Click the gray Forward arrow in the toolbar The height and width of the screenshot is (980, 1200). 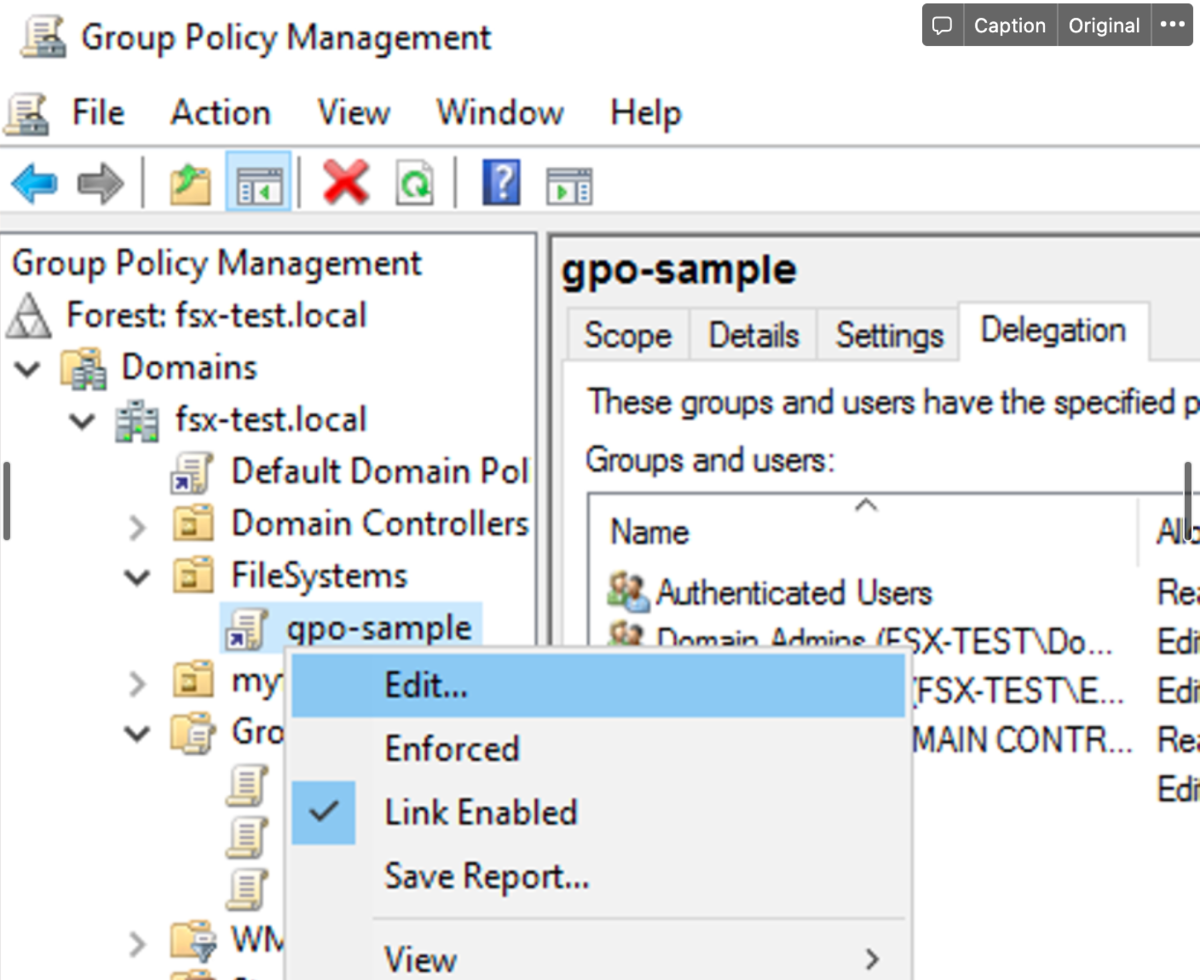point(100,184)
